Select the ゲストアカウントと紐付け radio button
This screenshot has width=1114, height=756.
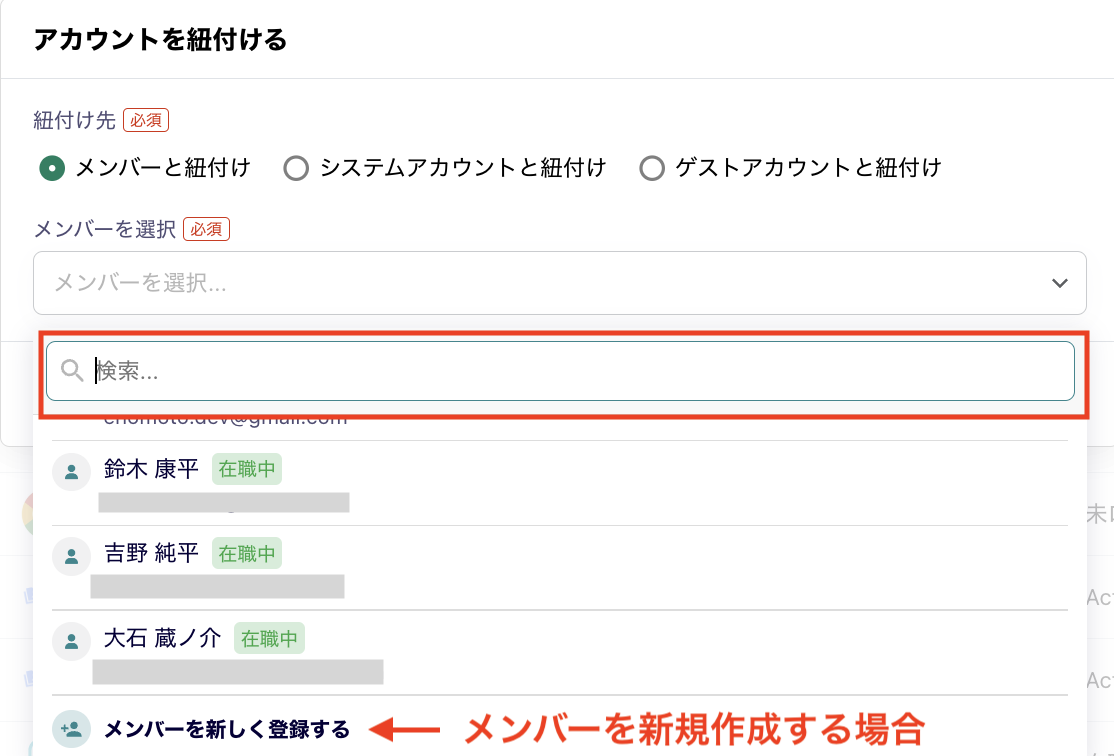tap(652, 168)
